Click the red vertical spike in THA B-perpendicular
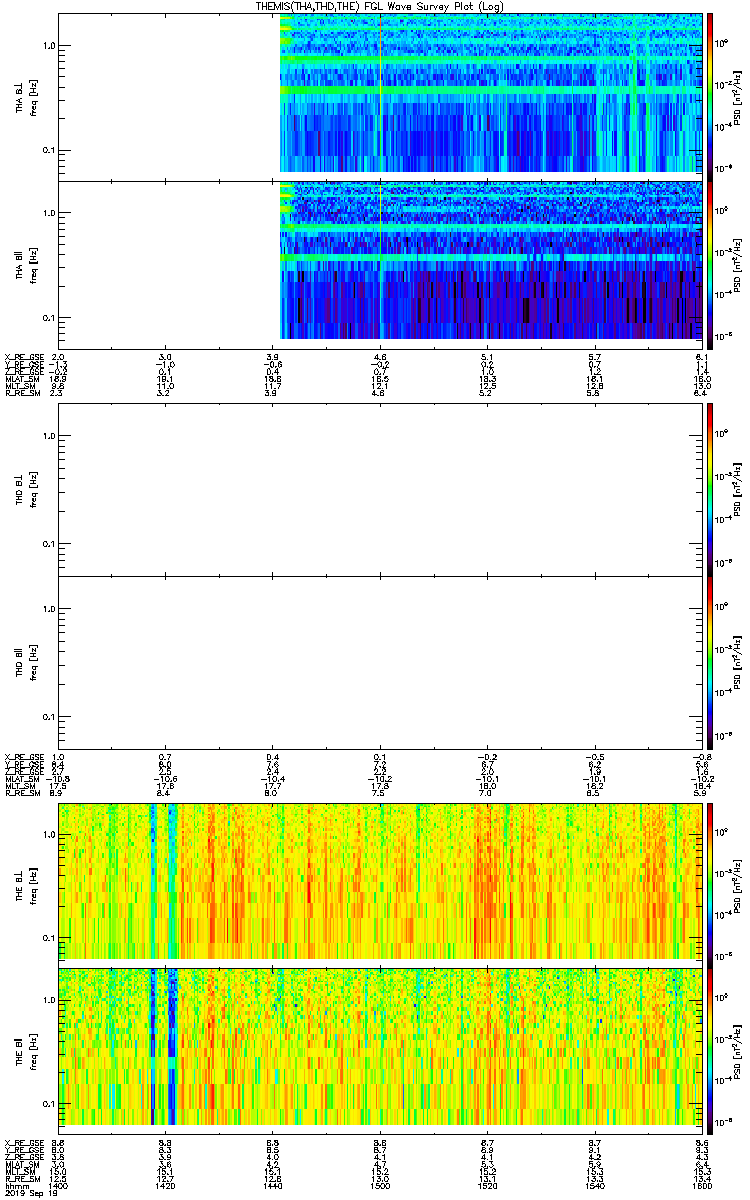750x1200 pixels. tap(381, 92)
